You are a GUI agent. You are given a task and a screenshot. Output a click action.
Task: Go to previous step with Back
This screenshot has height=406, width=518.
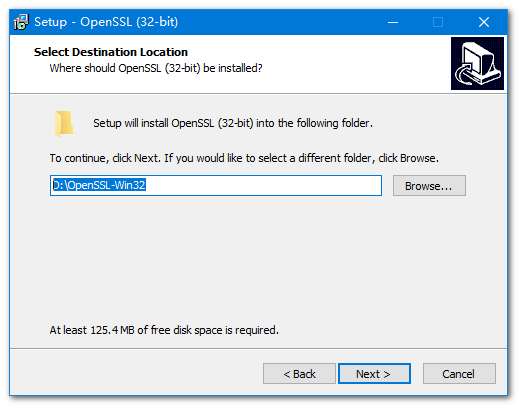click(x=299, y=374)
